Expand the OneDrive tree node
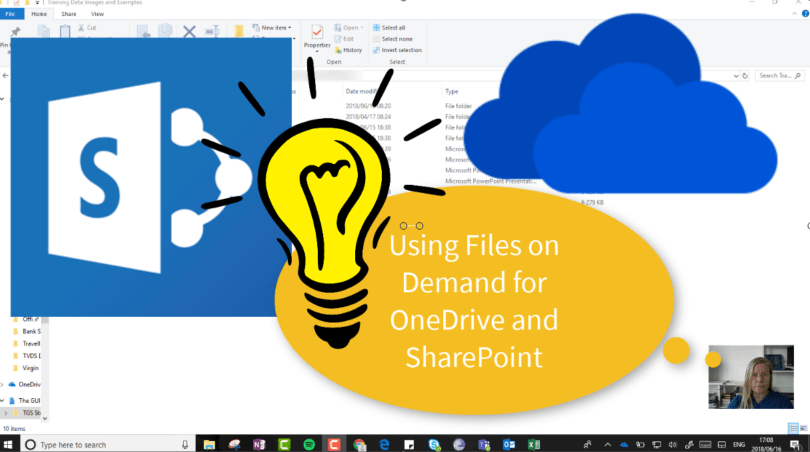Image resolution: width=810 pixels, height=452 pixels. click(x=4, y=384)
